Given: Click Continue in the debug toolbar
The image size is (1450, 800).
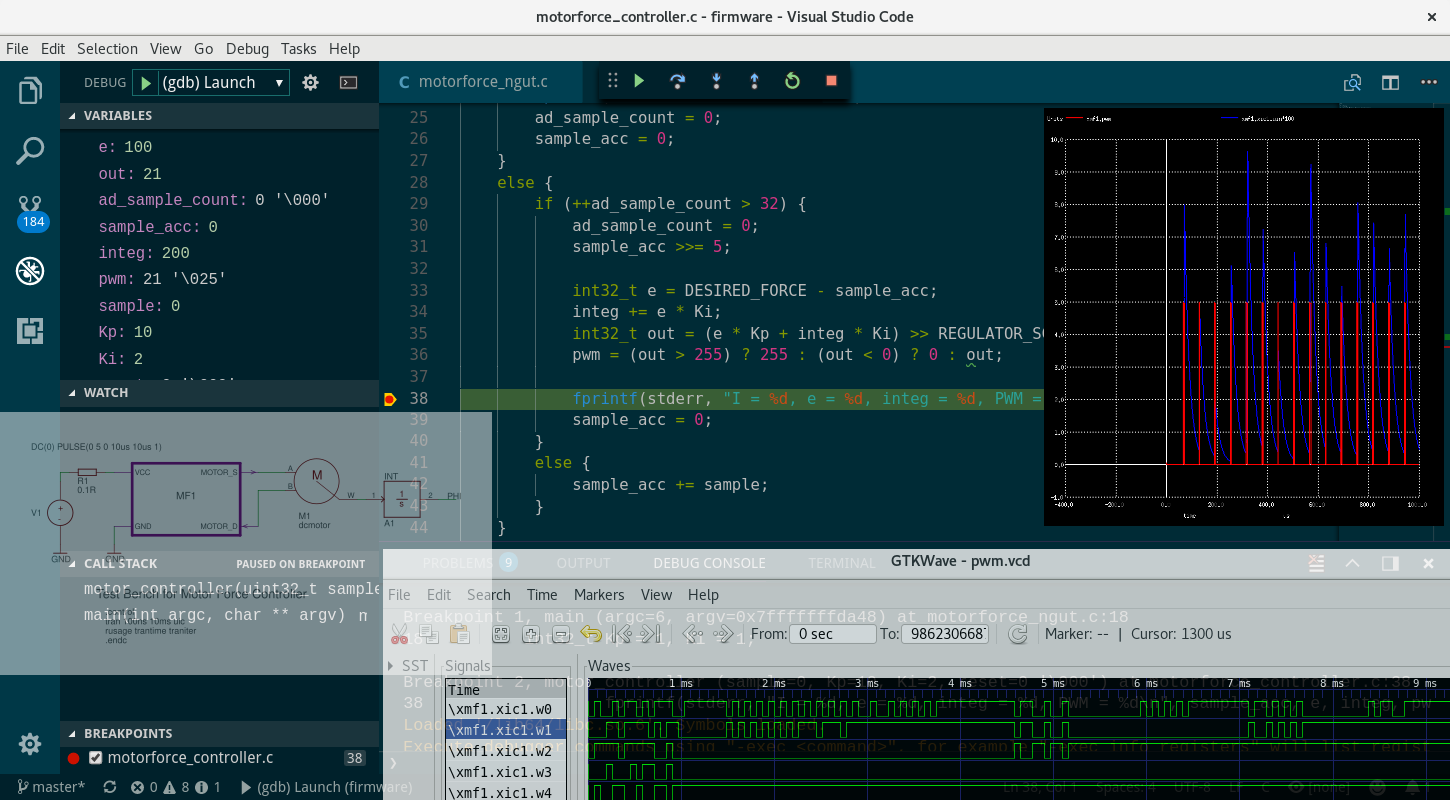Looking at the screenshot, I should click(x=640, y=81).
